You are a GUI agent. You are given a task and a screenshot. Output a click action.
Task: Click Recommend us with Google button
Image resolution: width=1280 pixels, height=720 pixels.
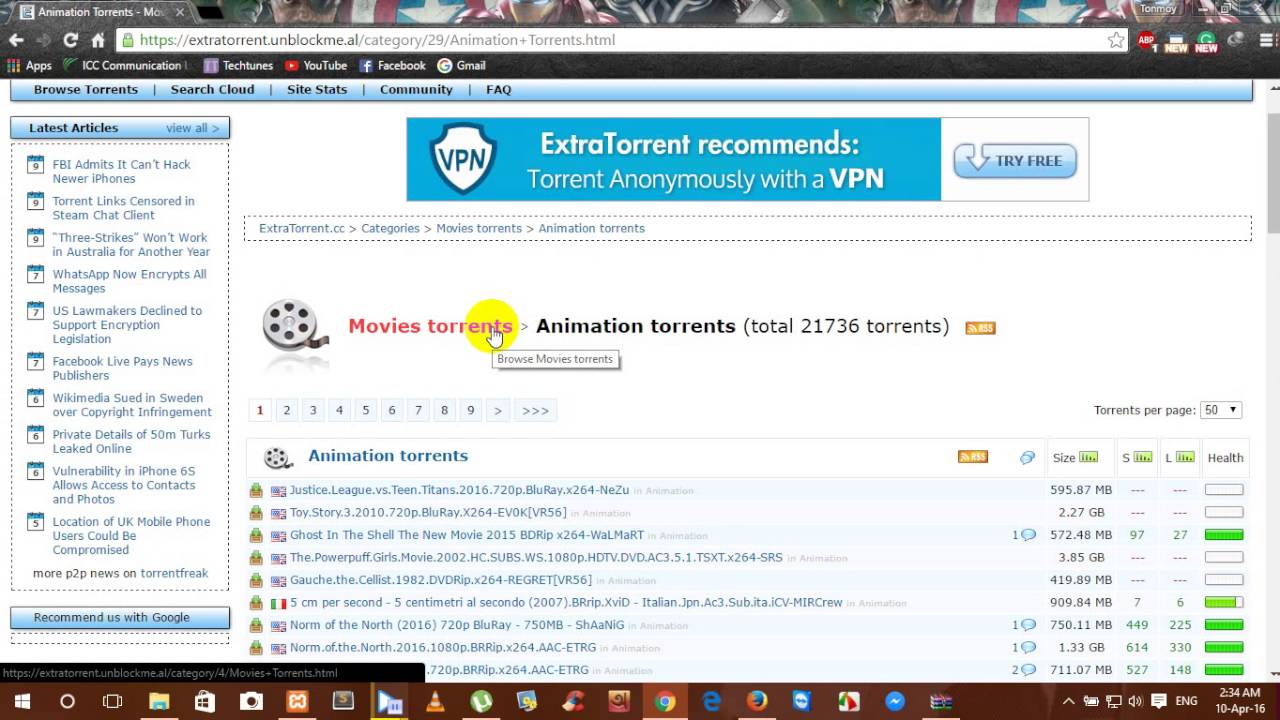click(120, 617)
